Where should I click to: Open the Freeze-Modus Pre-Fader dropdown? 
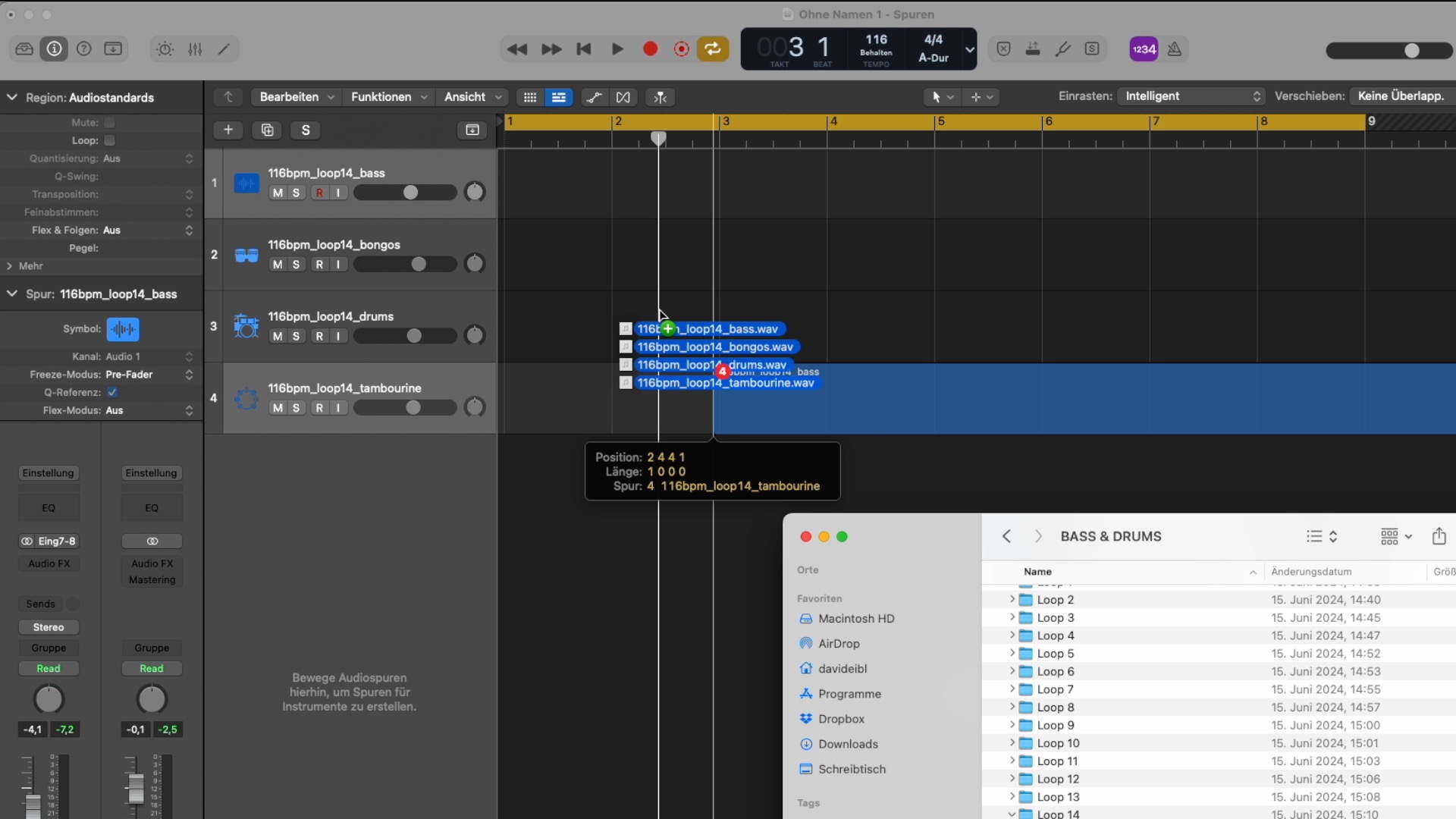click(x=149, y=375)
